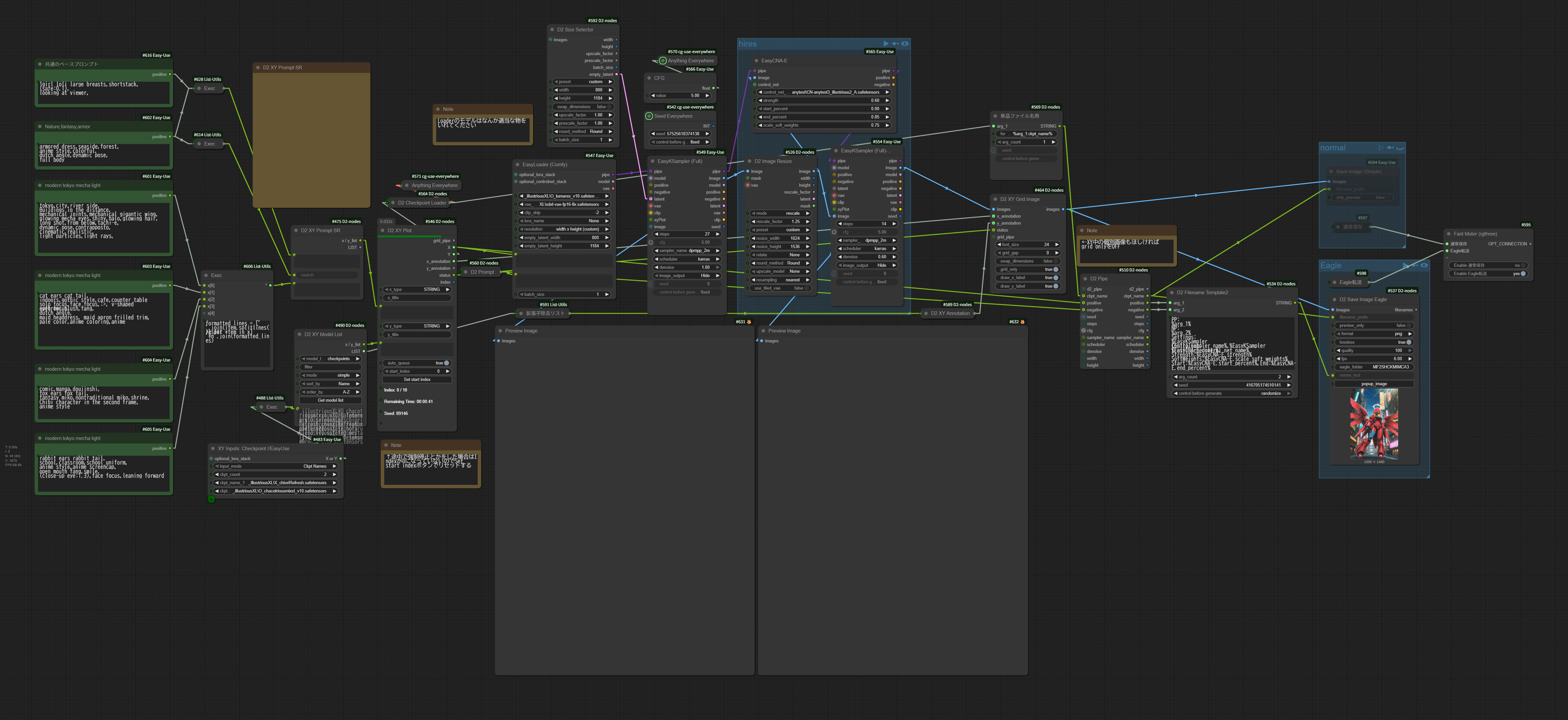Click the Set start index button
1568x720 pixels.
coord(417,380)
